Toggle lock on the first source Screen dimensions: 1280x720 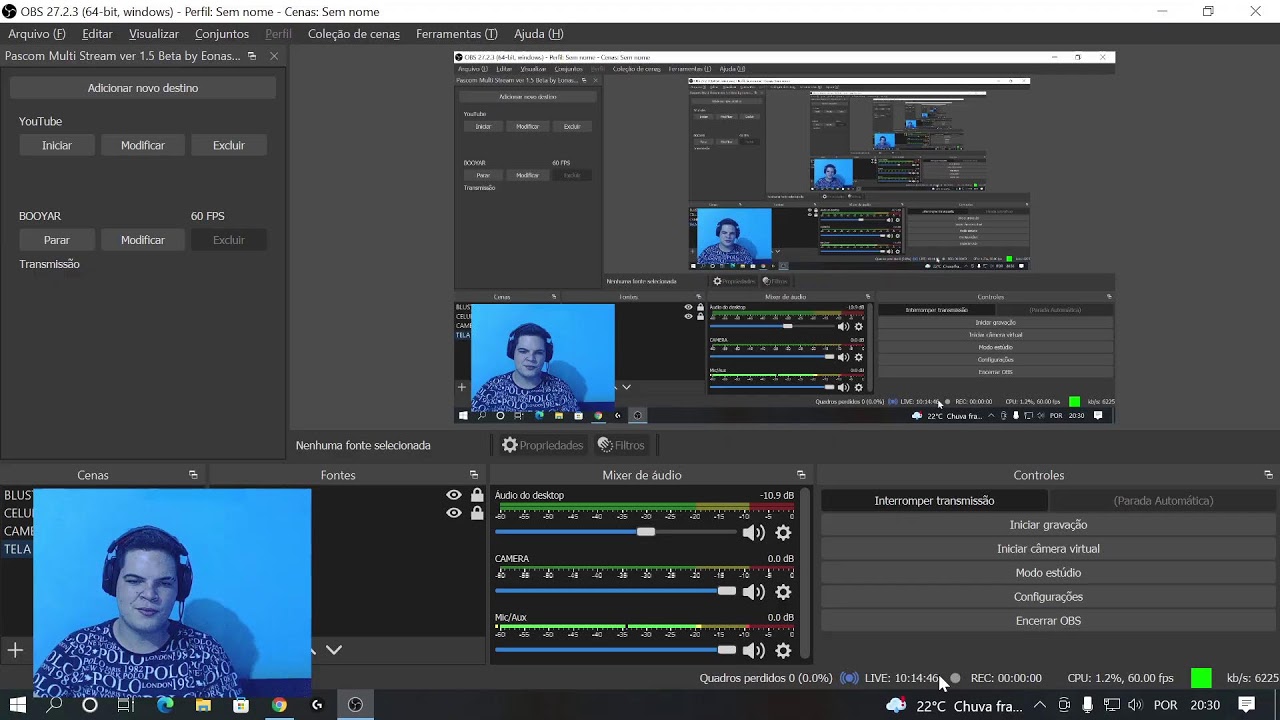click(x=477, y=495)
